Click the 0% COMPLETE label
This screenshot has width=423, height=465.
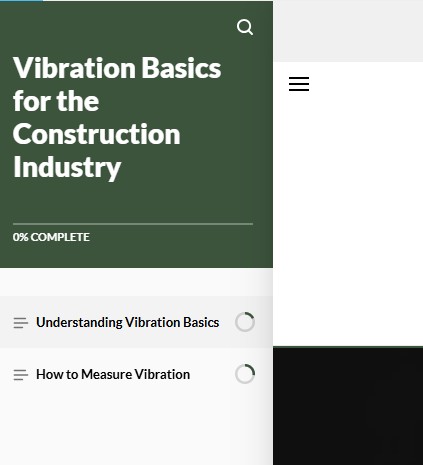click(x=51, y=237)
